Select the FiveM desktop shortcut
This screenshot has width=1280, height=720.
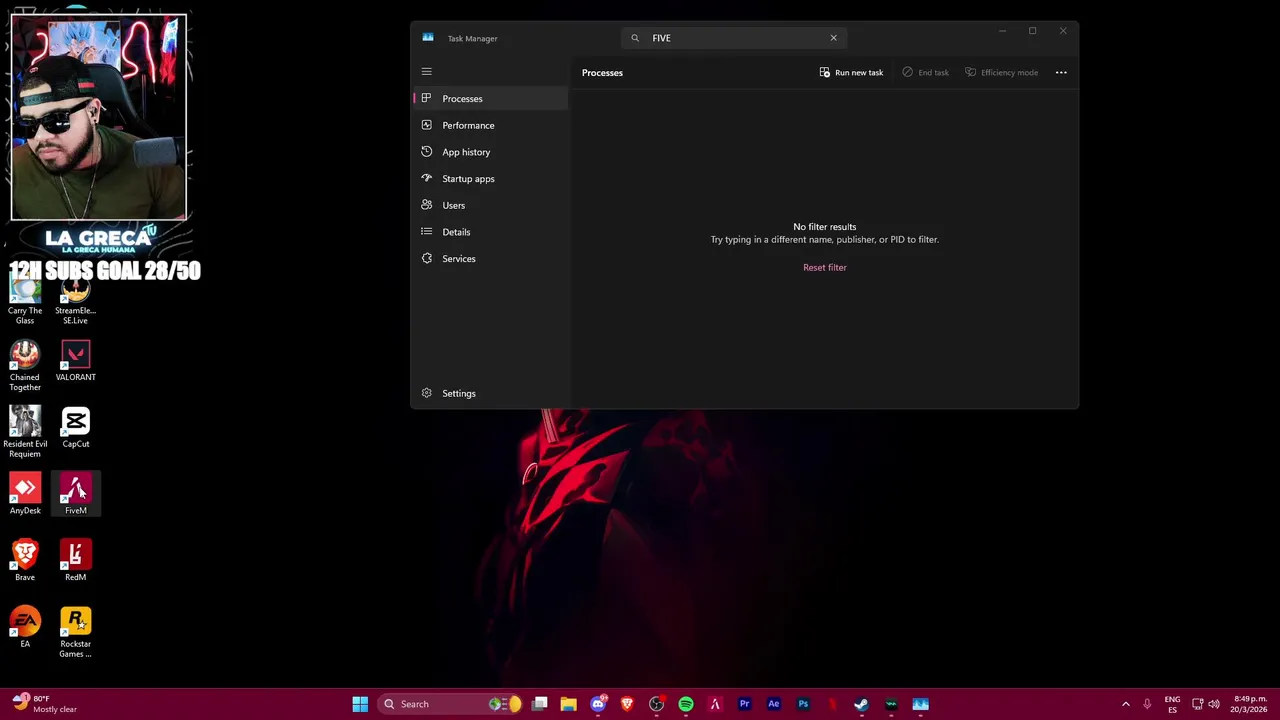pyautogui.click(x=75, y=494)
